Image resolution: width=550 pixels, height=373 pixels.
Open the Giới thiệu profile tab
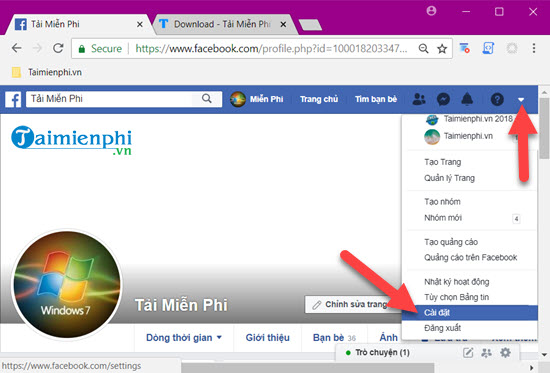point(268,338)
